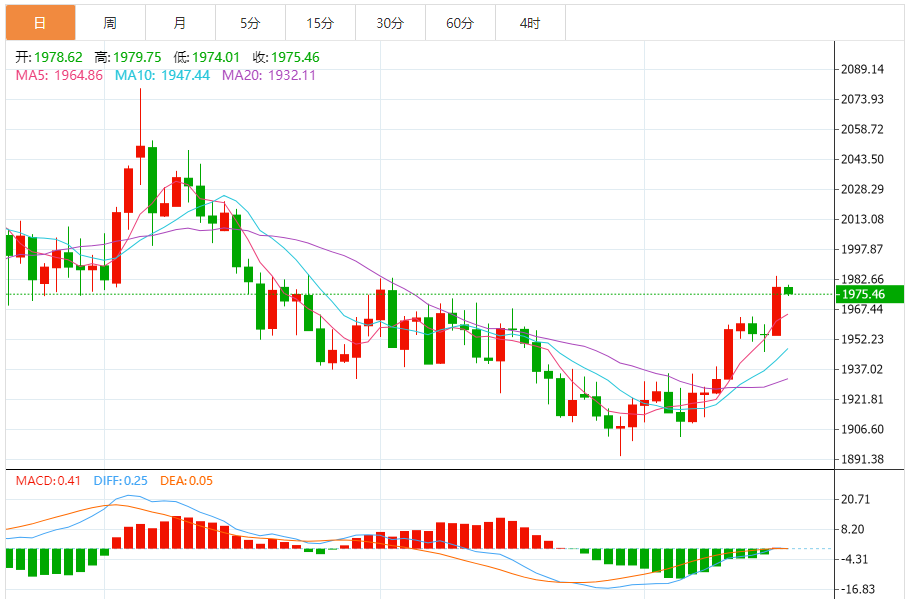
Task: Click the 1937.02 price axis label
Action: (862, 369)
